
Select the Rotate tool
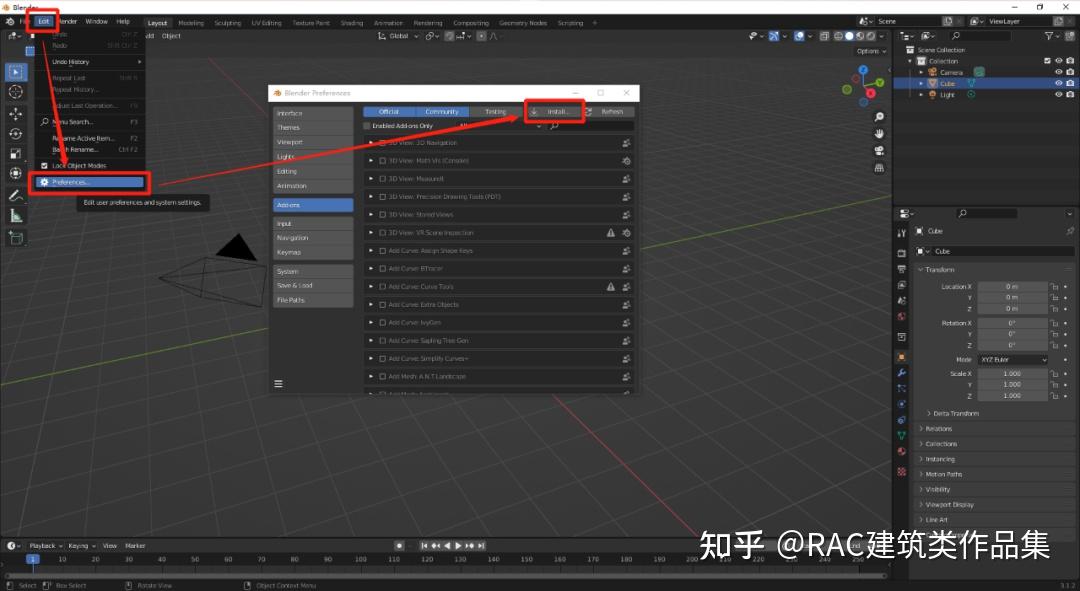pyautogui.click(x=16, y=134)
